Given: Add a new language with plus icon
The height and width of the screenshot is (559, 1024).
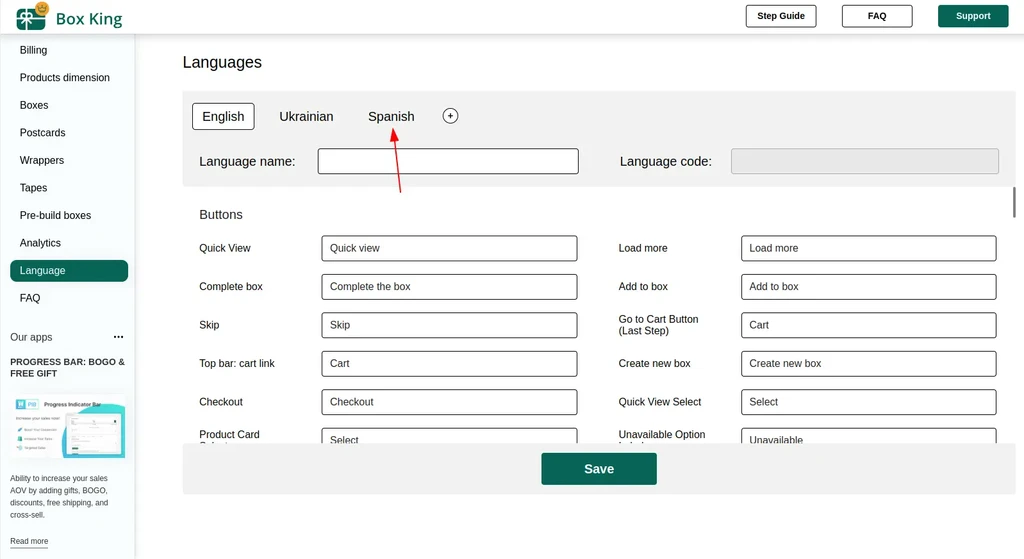Looking at the screenshot, I should coord(450,116).
